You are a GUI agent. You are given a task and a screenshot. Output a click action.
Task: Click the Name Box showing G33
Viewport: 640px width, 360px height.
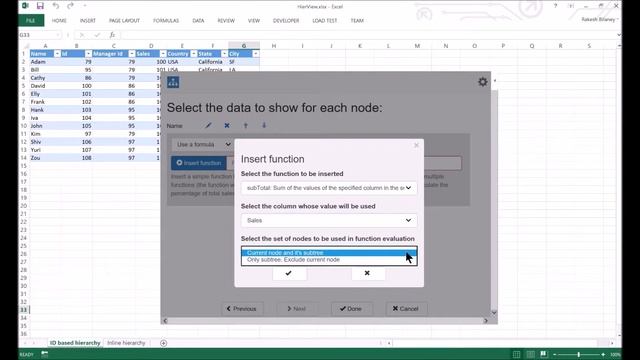click(40, 35)
